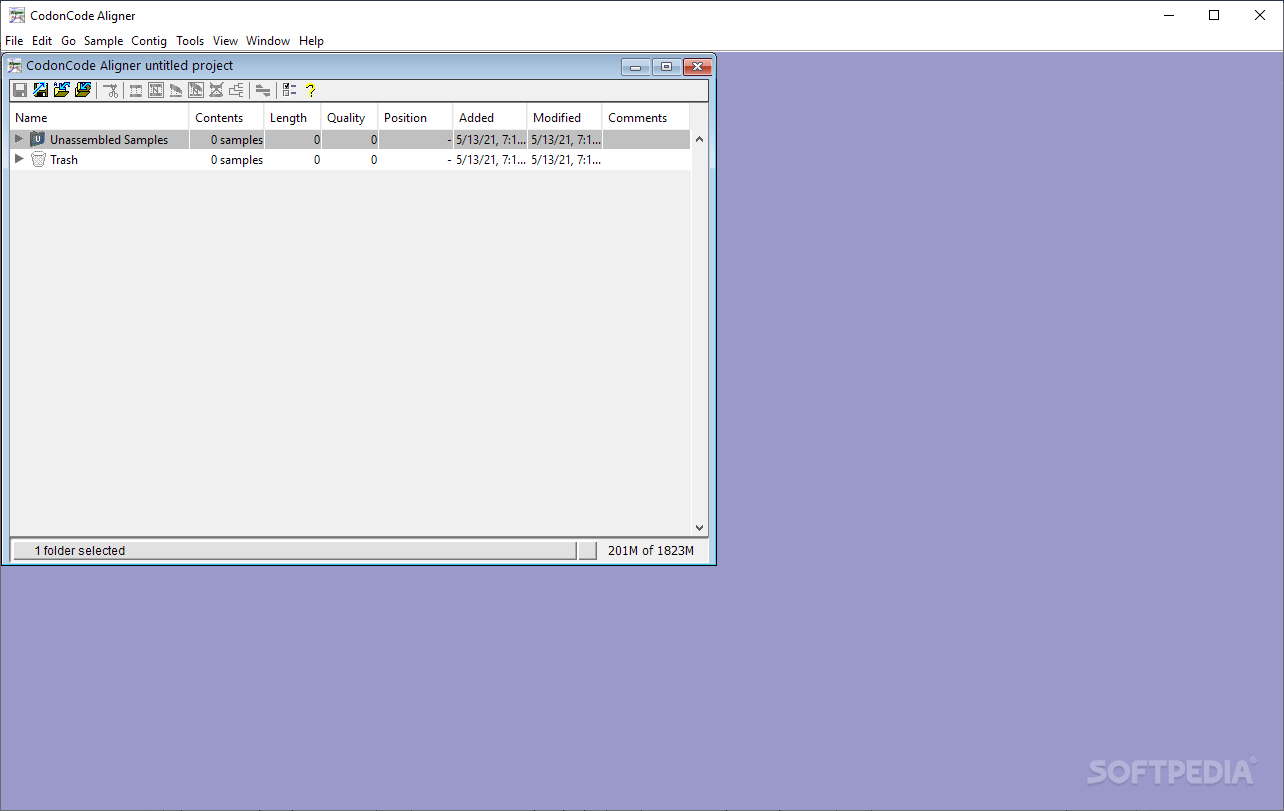1284x811 pixels.
Task: Close the untitled project window
Action: (698, 67)
